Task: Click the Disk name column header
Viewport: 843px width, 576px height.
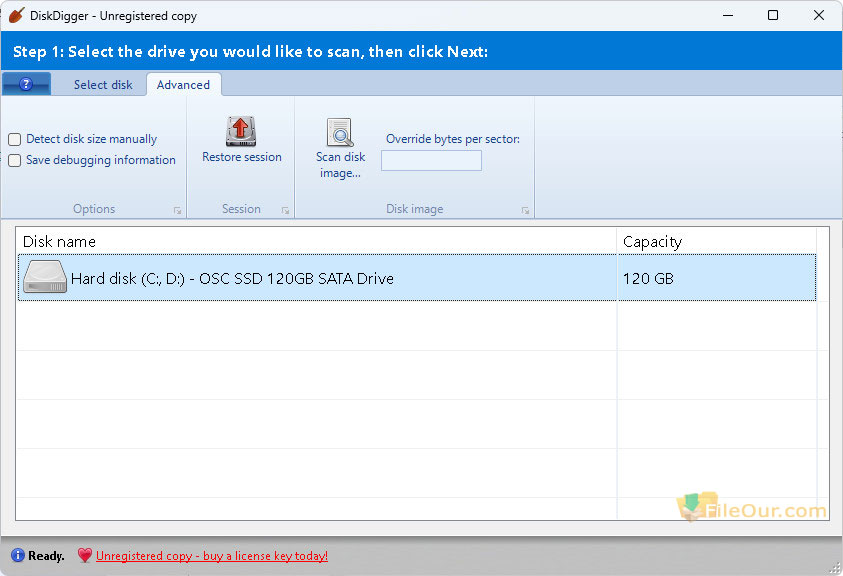Action: tap(316, 241)
